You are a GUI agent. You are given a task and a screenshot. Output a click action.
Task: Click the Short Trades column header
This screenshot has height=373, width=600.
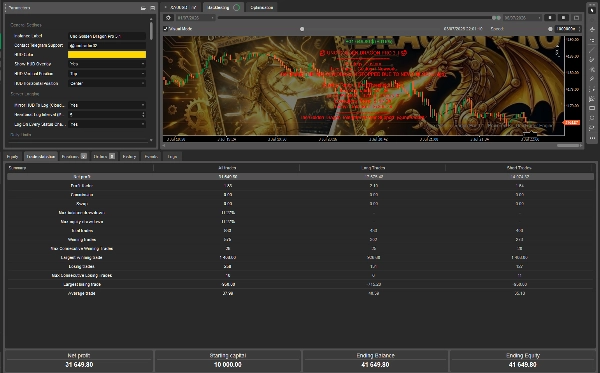pos(519,168)
